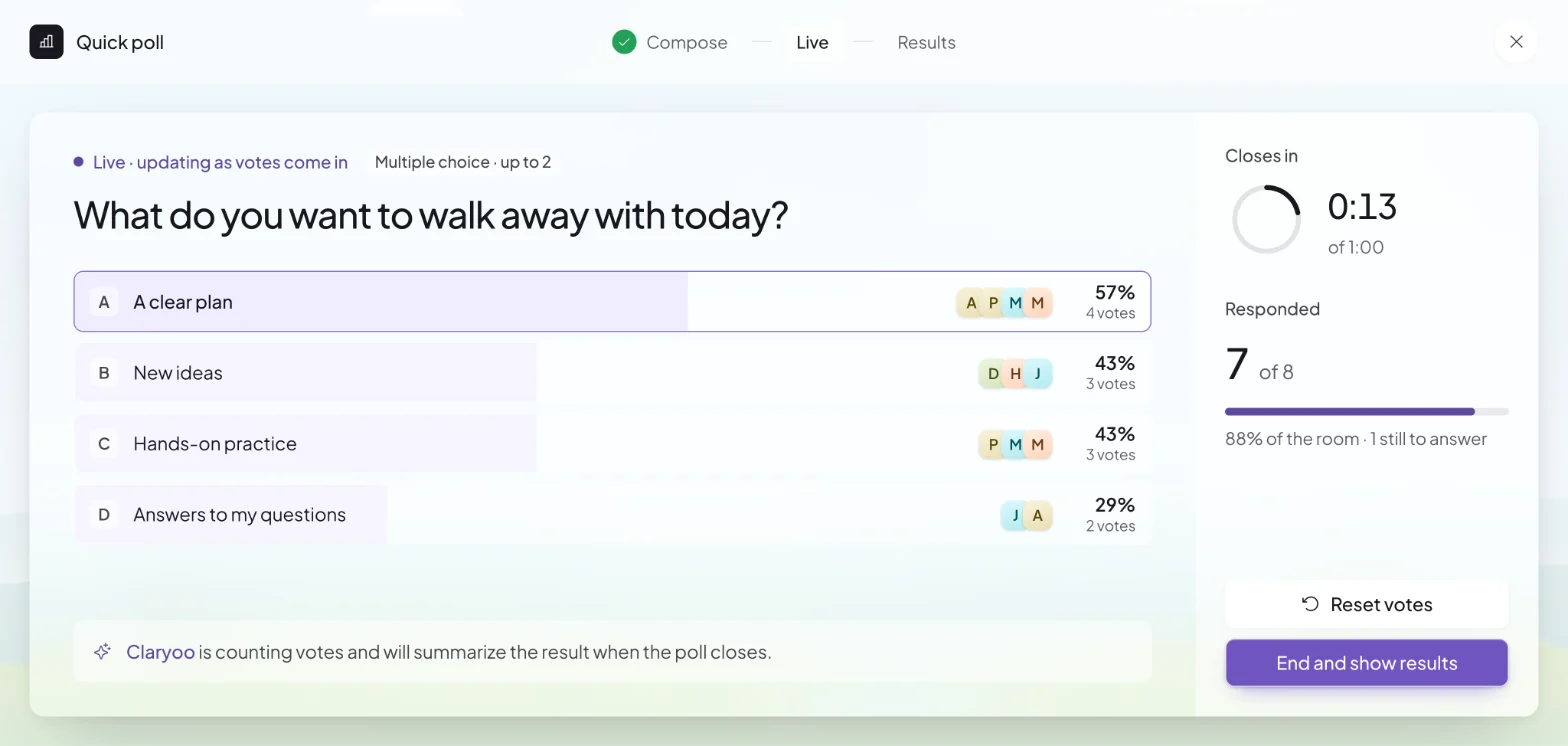1568x746 pixels.
Task: Click the Quick poll title
Action: [x=120, y=42]
